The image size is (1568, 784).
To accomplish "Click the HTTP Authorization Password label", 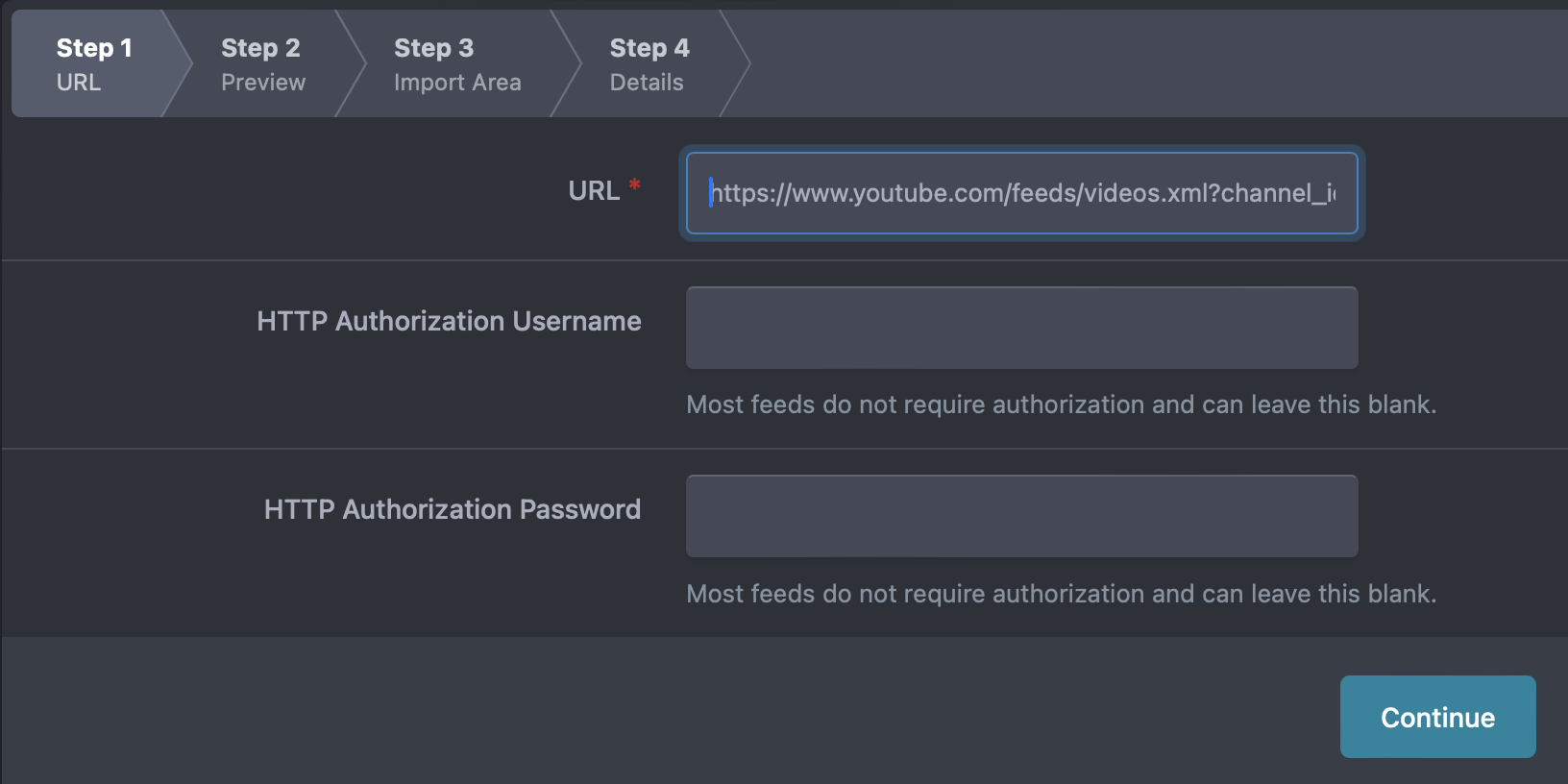I will tap(453, 509).
